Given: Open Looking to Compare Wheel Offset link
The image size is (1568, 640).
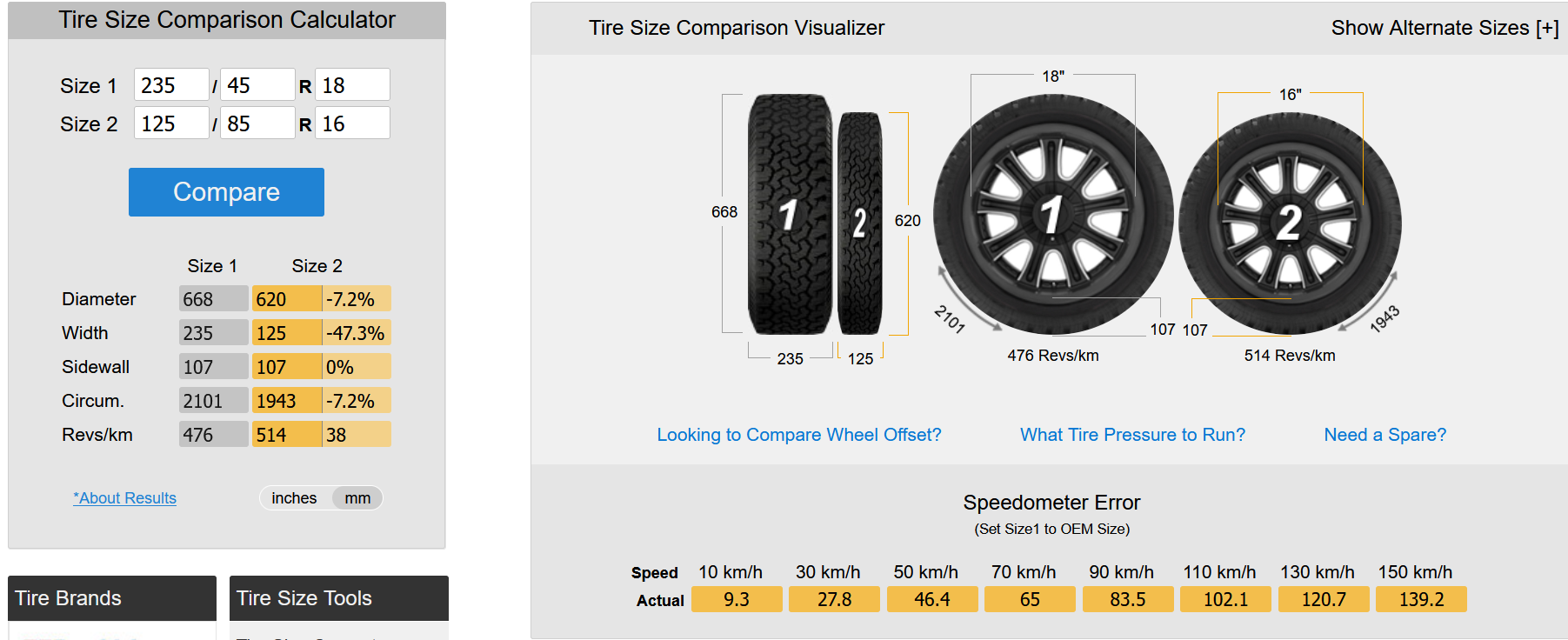Looking at the screenshot, I should (799, 435).
